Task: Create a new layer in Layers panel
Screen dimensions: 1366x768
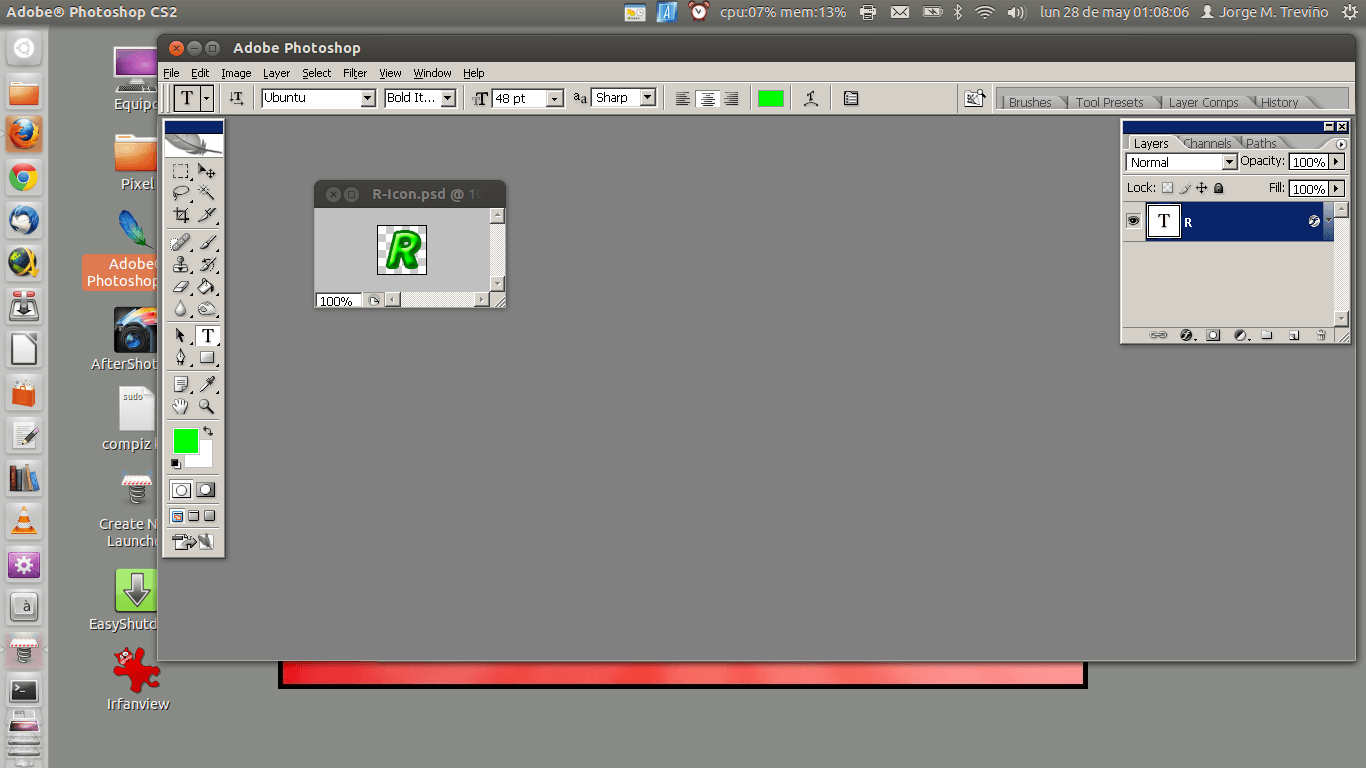Action: (x=1293, y=335)
